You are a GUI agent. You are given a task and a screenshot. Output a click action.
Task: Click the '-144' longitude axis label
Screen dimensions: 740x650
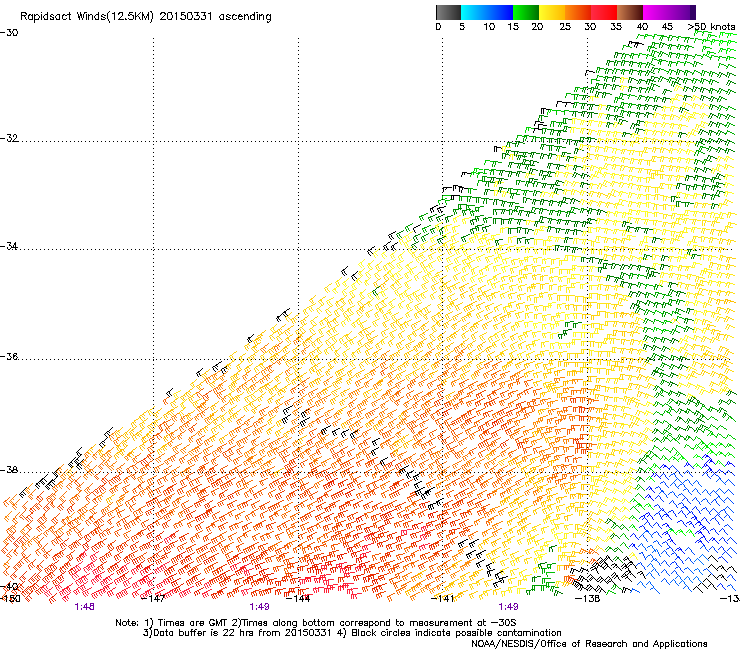[299, 599]
